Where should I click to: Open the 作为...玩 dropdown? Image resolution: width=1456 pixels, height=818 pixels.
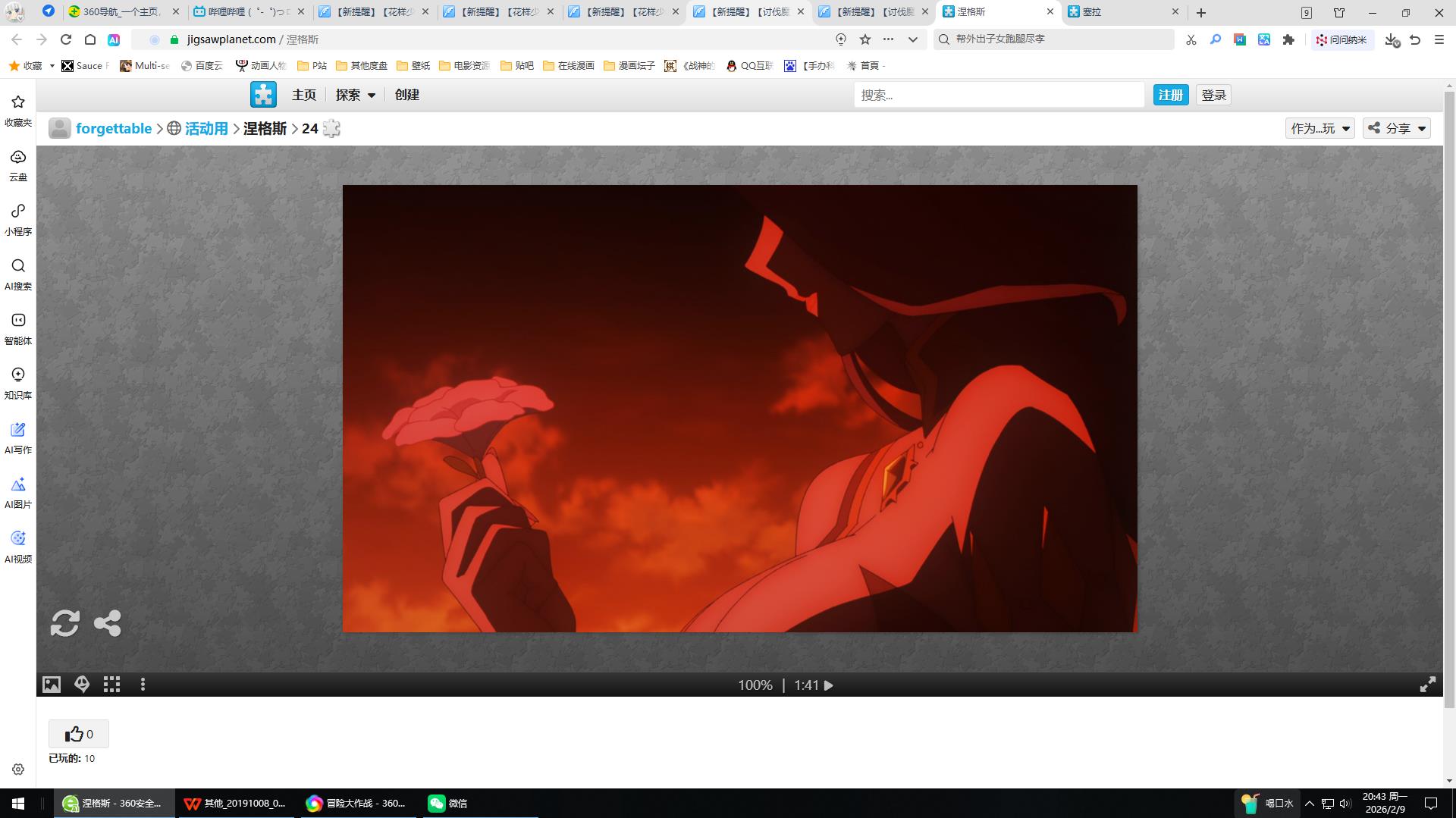click(1319, 128)
